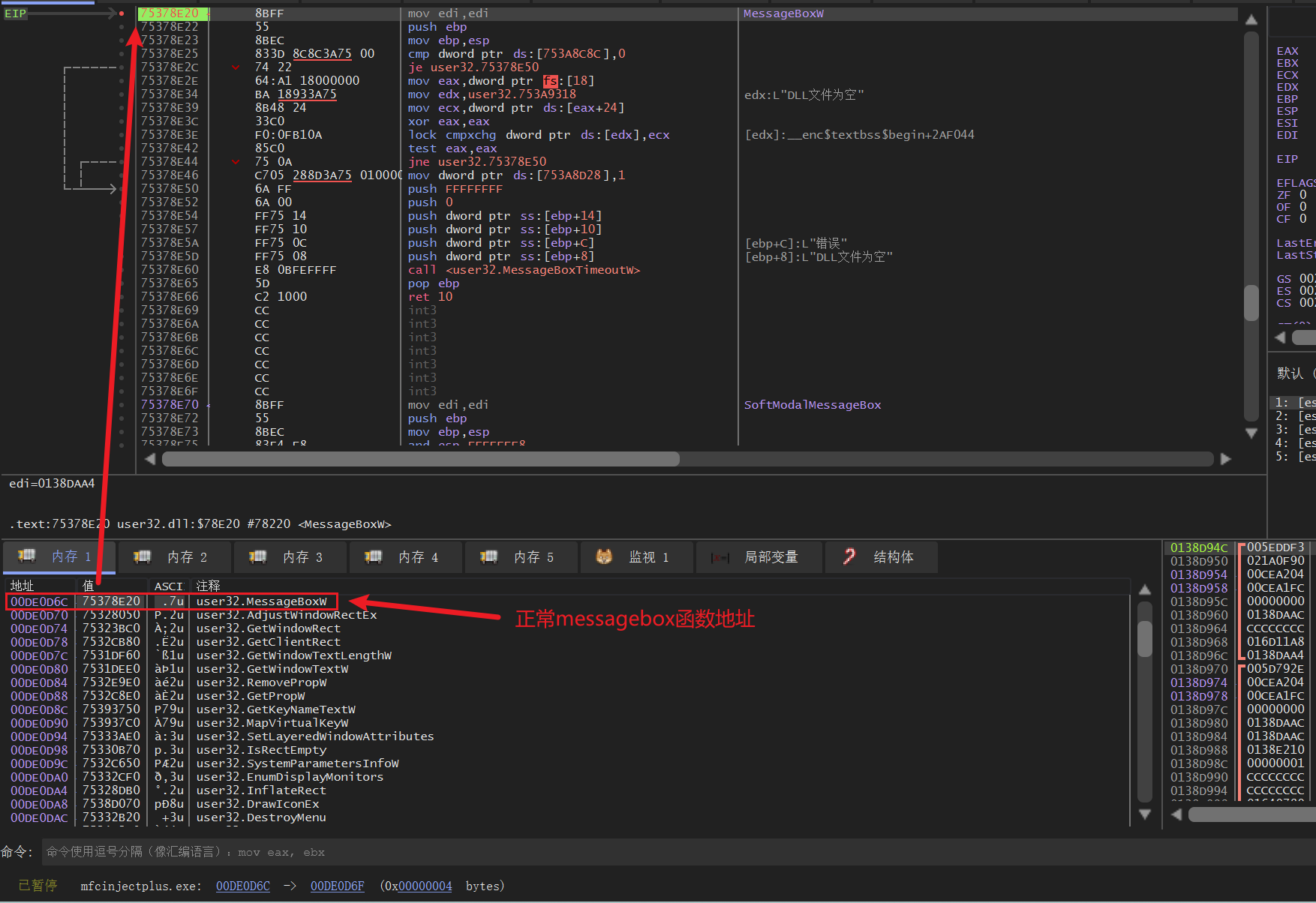Click the disassembly horizontal scrollbar thumb

coord(421,458)
